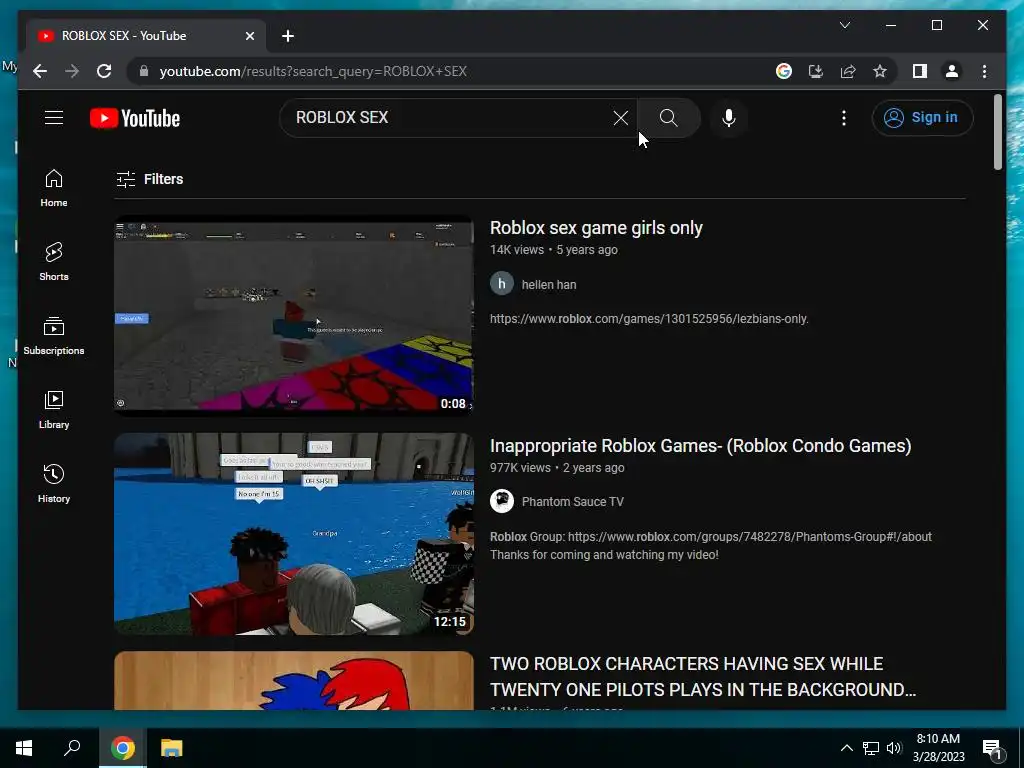Open the hellen han channel name

[549, 285]
